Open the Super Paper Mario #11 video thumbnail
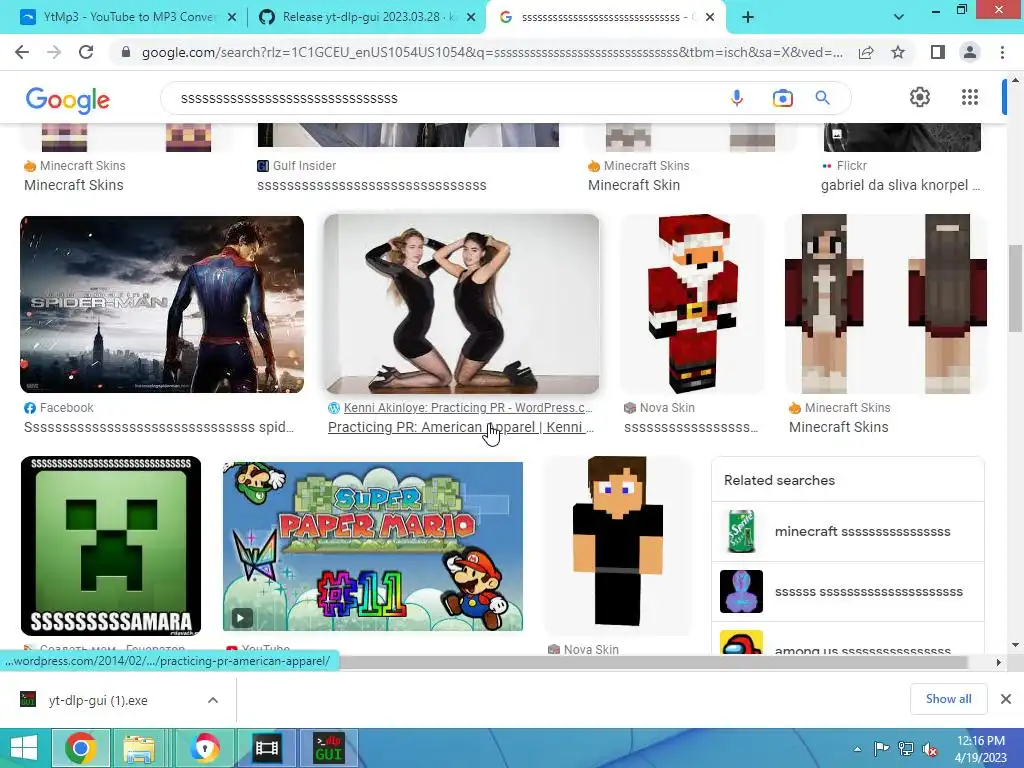 click(x=373, y=547)
